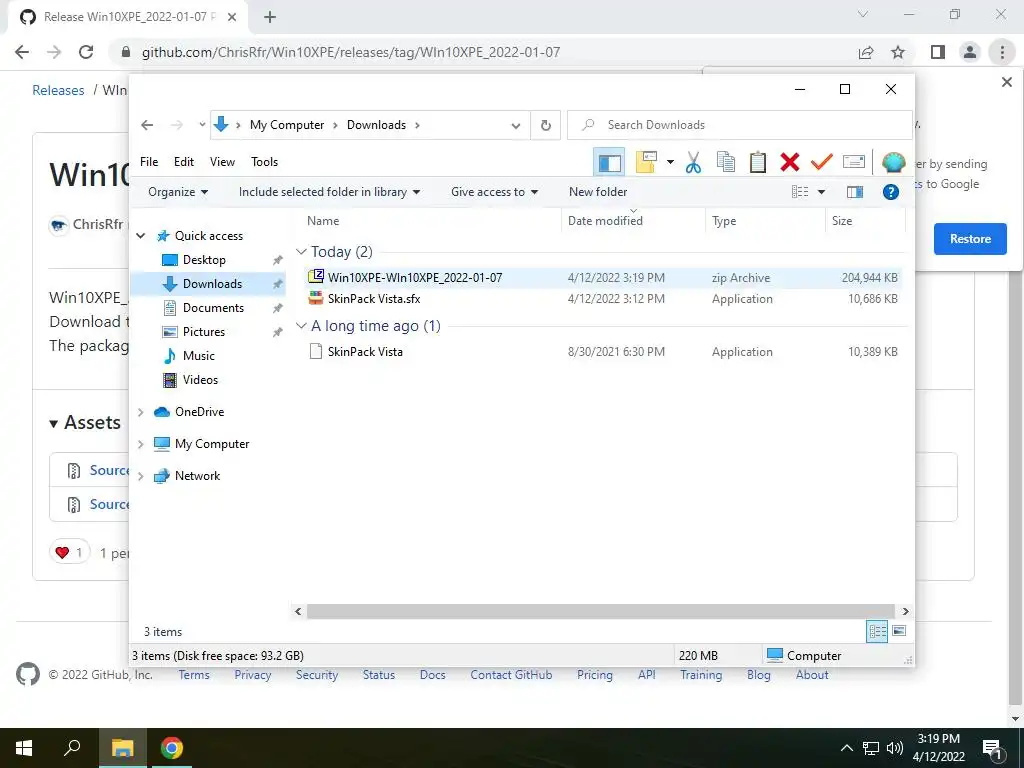
Task: Expand the My Computer tree node
Action: click(x=140, y=444)
